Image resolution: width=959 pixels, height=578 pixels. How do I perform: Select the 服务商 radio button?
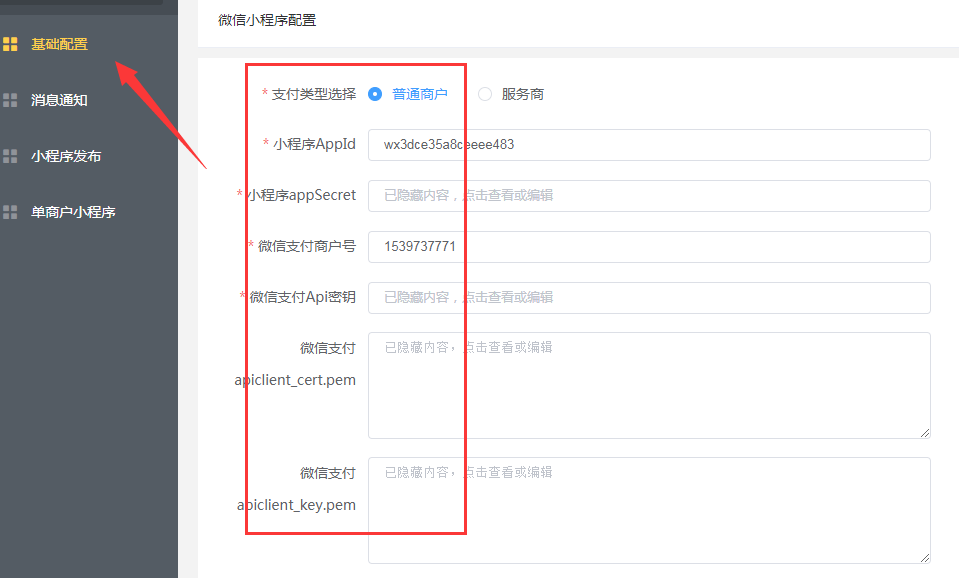pos(484,94)
